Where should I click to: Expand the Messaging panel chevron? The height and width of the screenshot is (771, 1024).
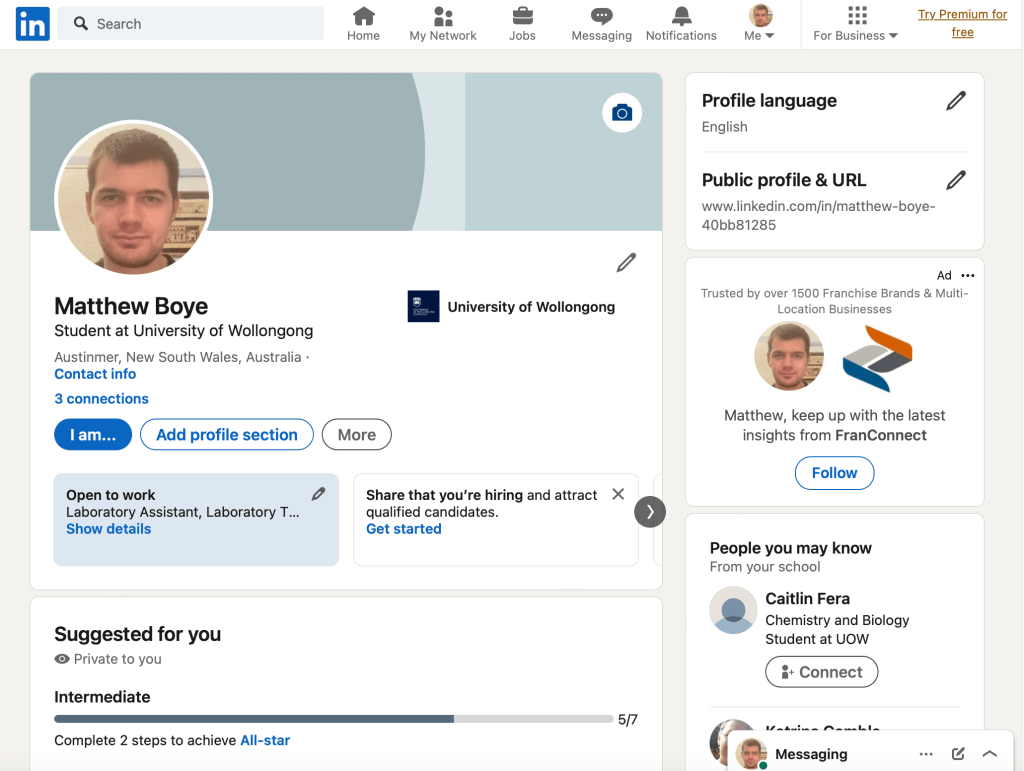[x=990, y=754]
